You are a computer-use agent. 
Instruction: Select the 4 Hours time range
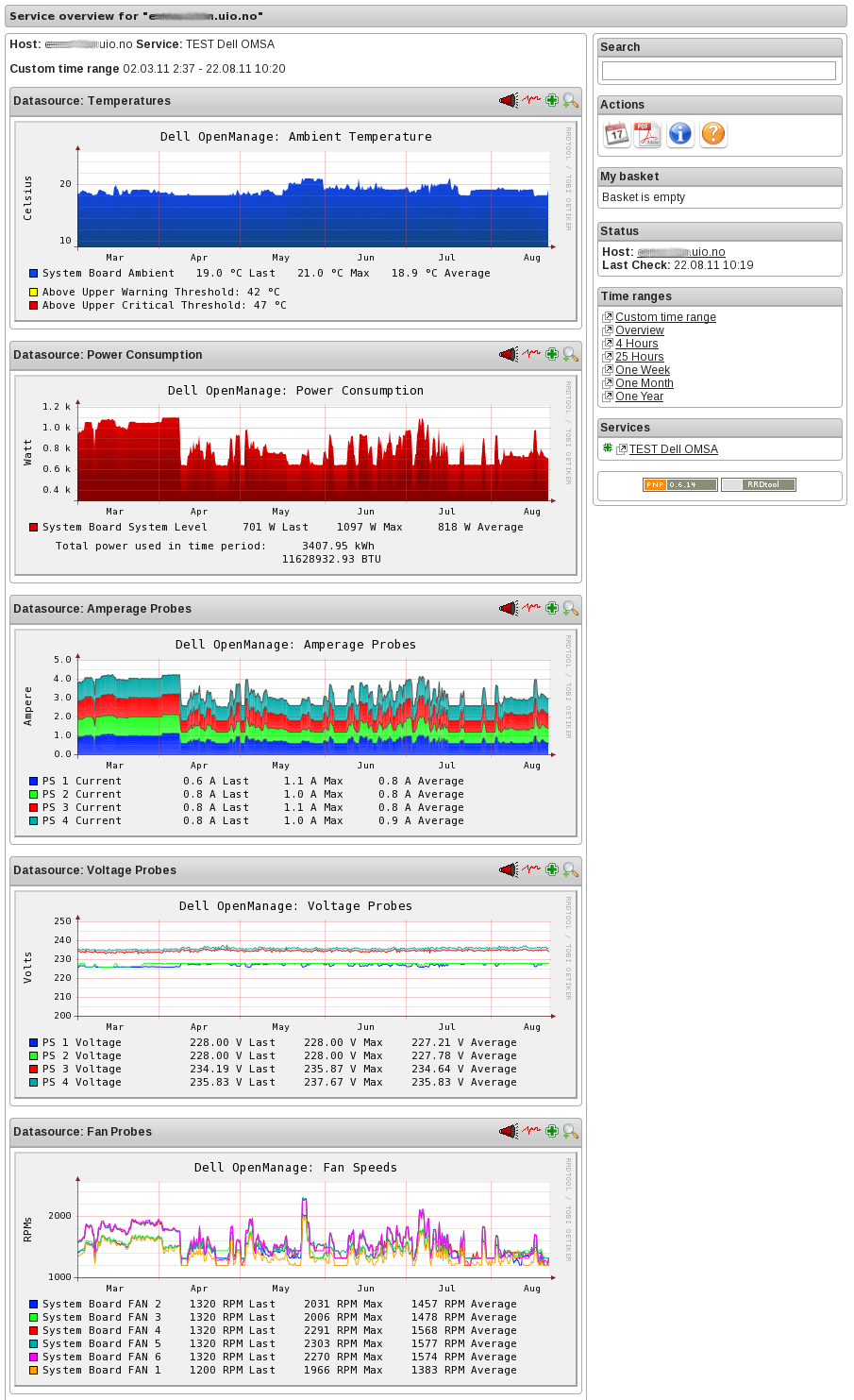pos(637,344)
